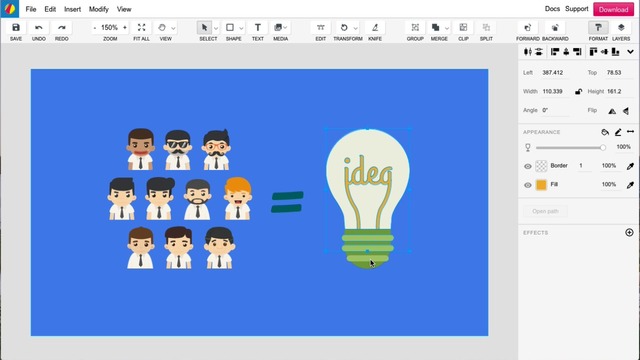Toggle Fill visibility eye icon
This screenshot has height=360, width=640.
(x=527, y=185)
